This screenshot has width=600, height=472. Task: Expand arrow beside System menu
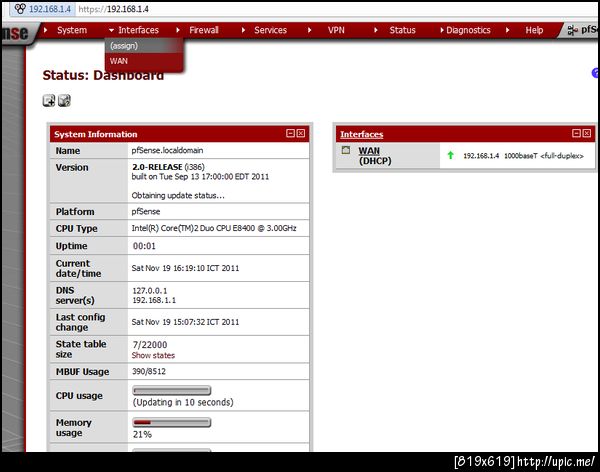tap(46, 30)
